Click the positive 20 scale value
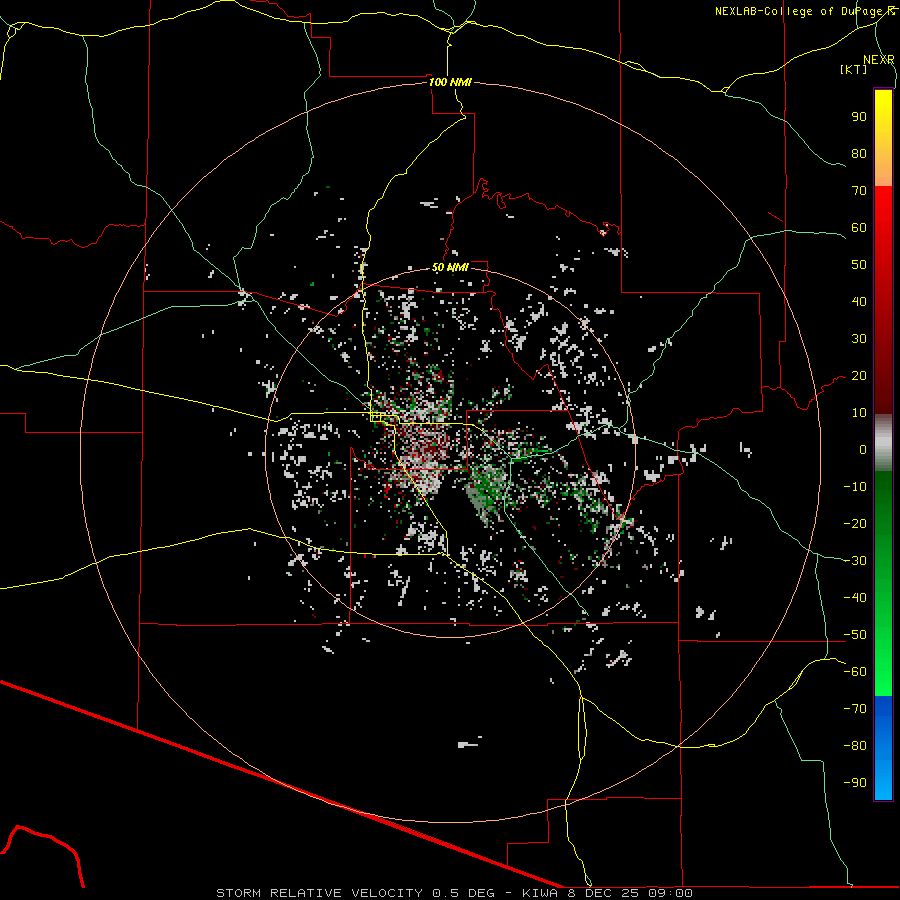900x900 pixels. [x=859, y=376]
